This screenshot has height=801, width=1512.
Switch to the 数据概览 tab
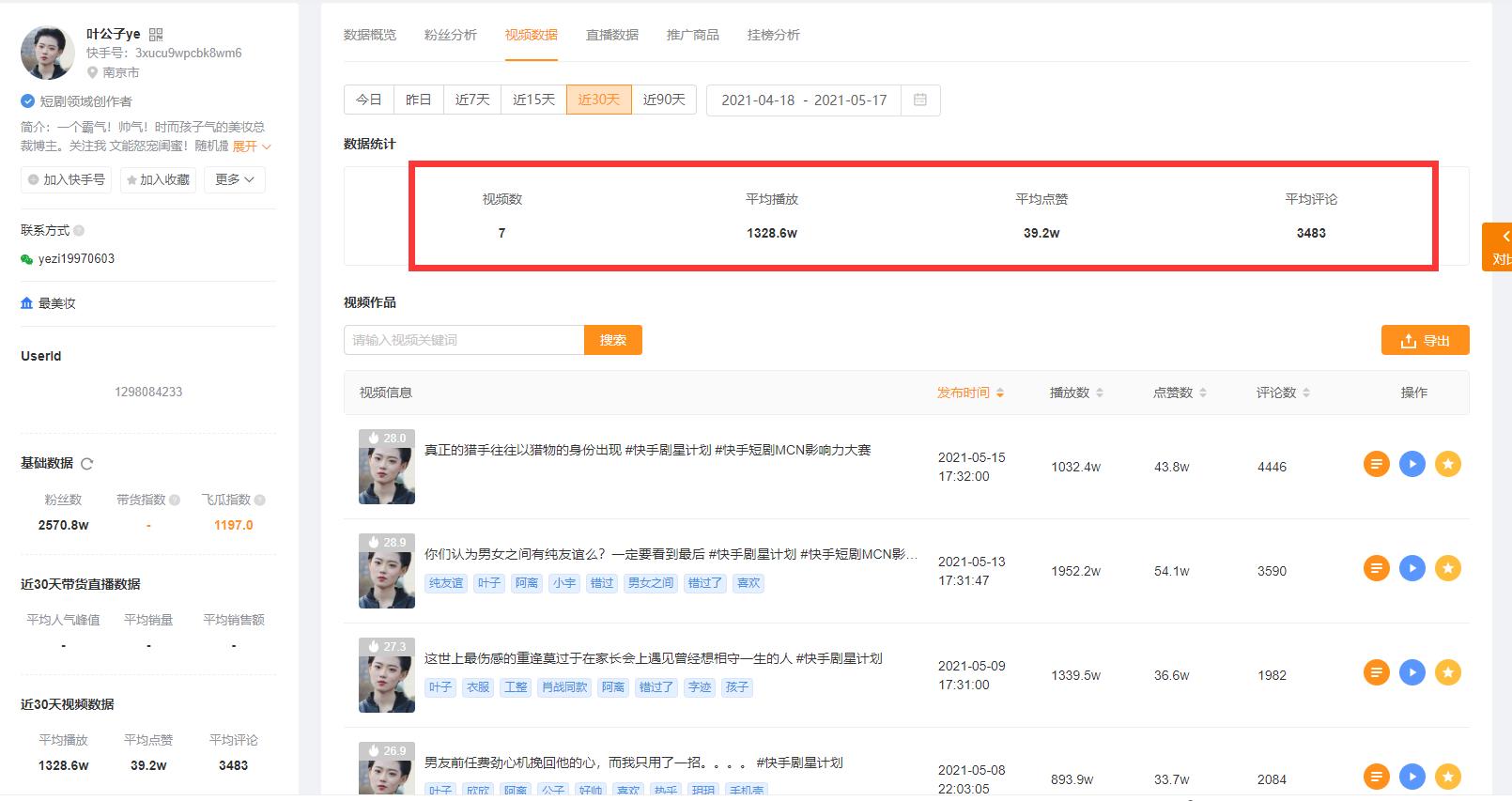pos(370,35)
